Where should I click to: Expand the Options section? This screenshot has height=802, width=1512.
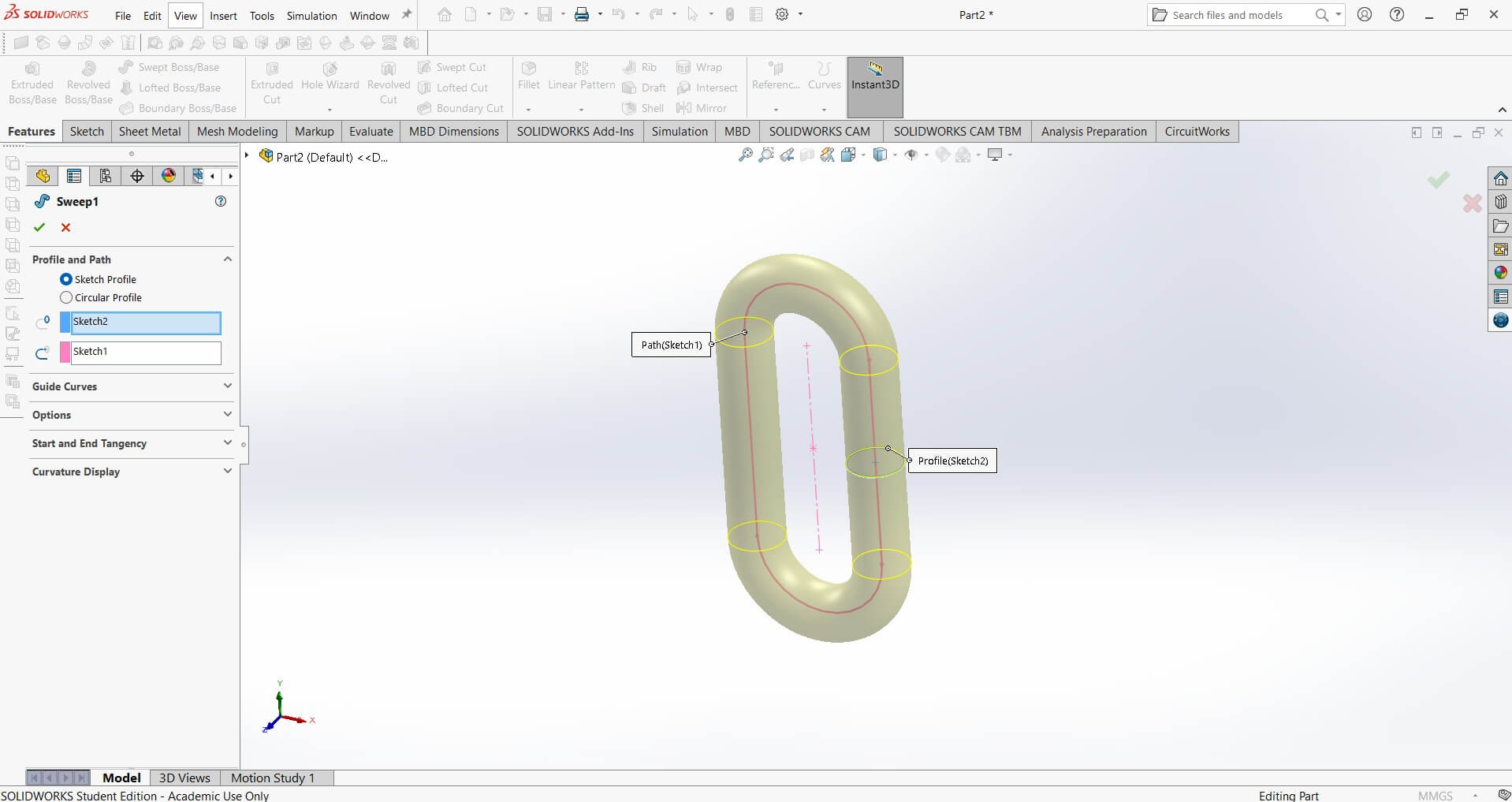228,414
